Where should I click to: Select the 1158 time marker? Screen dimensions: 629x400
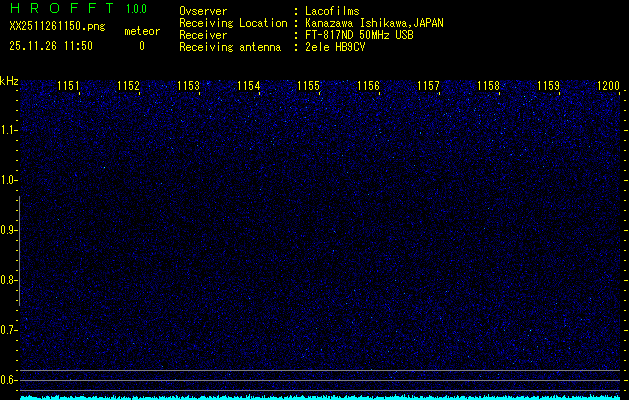[488, 87]
